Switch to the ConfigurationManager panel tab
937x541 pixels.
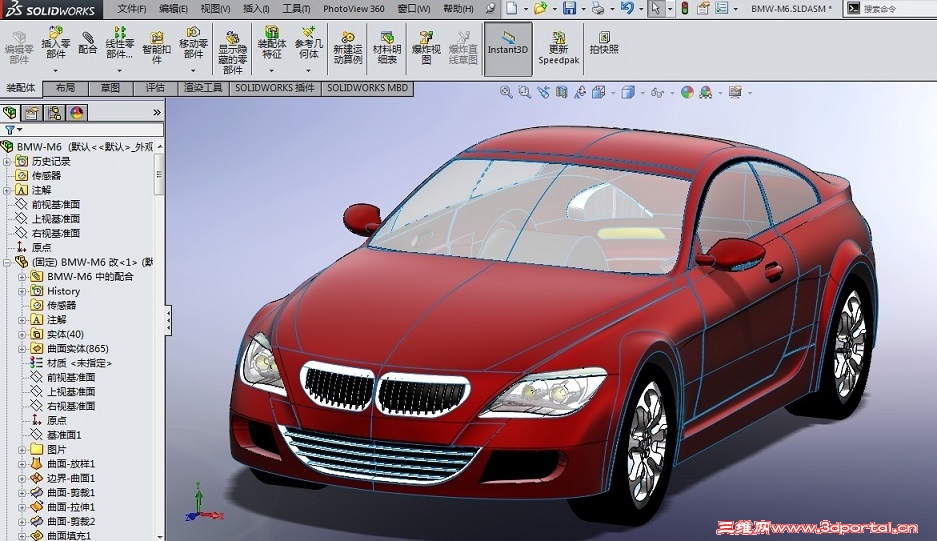click(54, 113)
